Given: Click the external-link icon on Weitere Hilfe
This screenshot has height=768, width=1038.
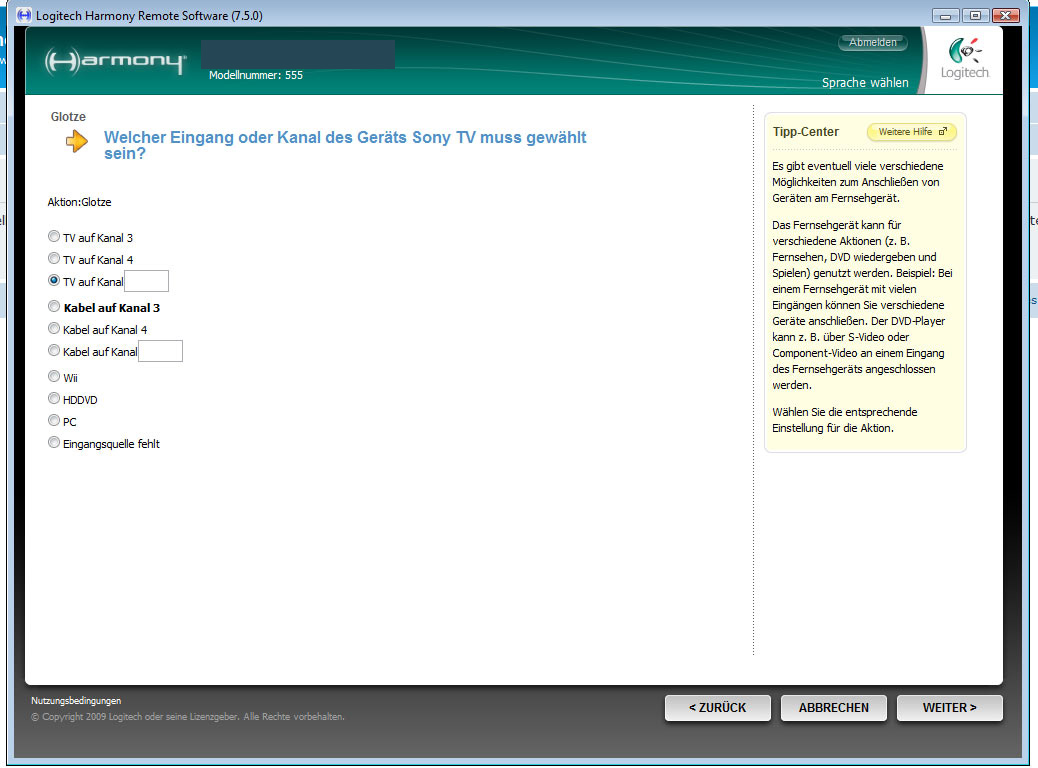Looking at the screenshot, I should (943, 132).
